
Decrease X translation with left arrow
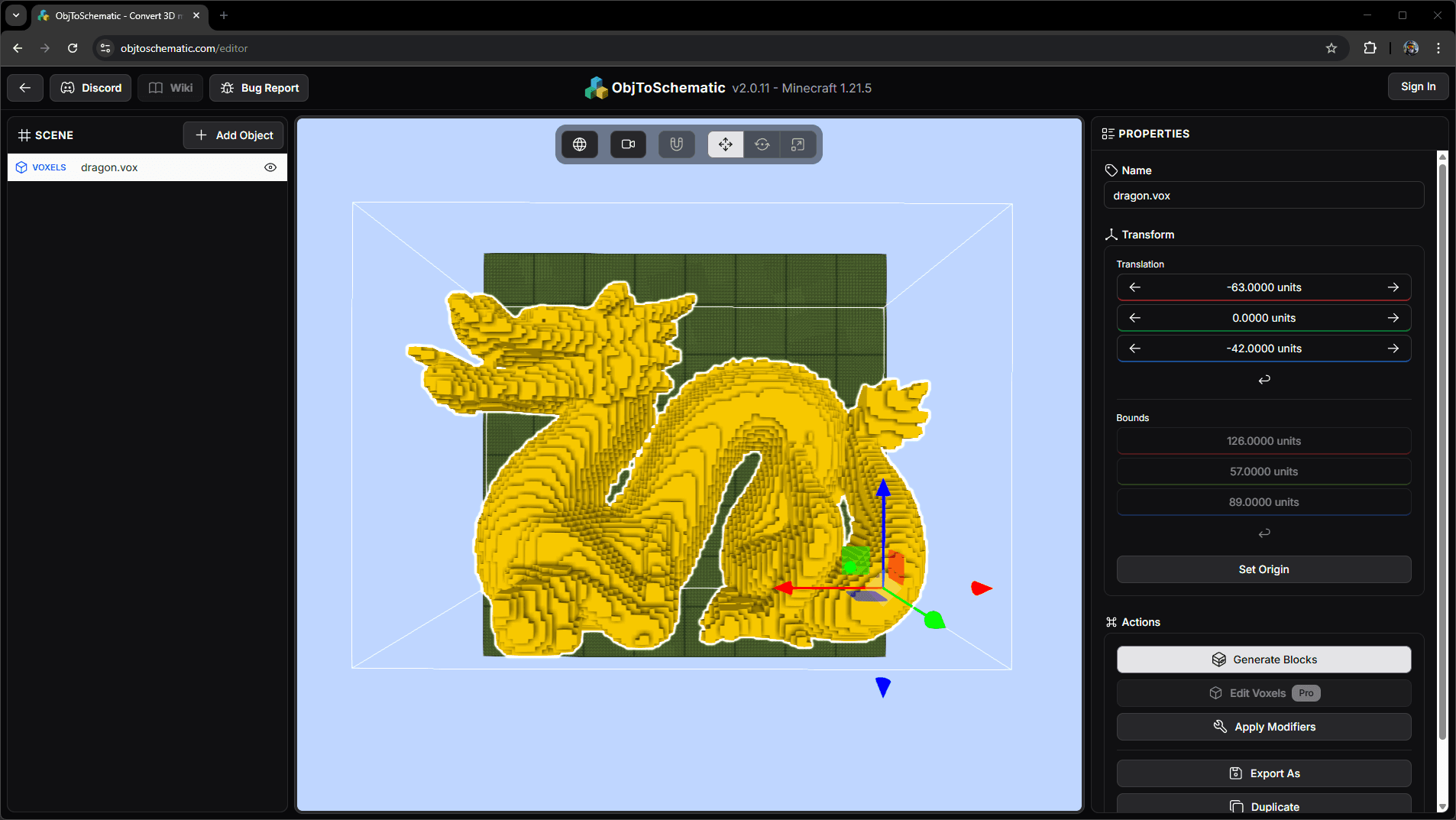click(1134, 287)
